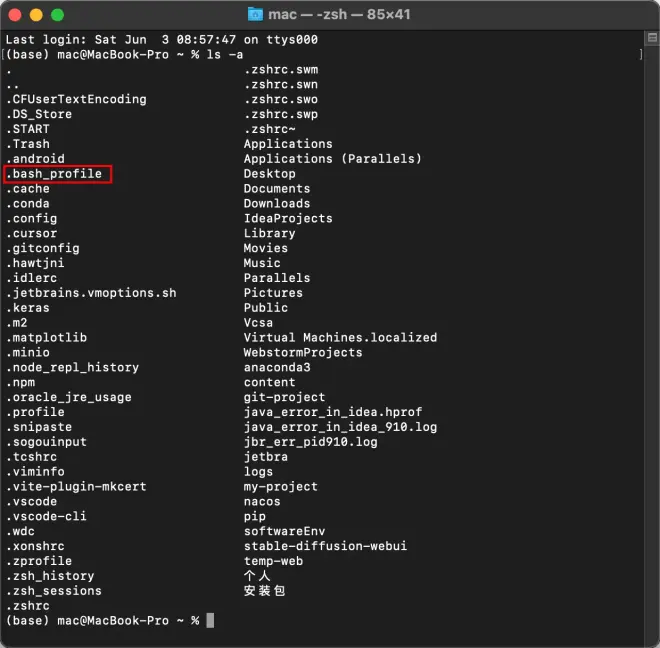
Task: Click the '.android' entry
Action: pyautogui.click(x=35, y=159)
